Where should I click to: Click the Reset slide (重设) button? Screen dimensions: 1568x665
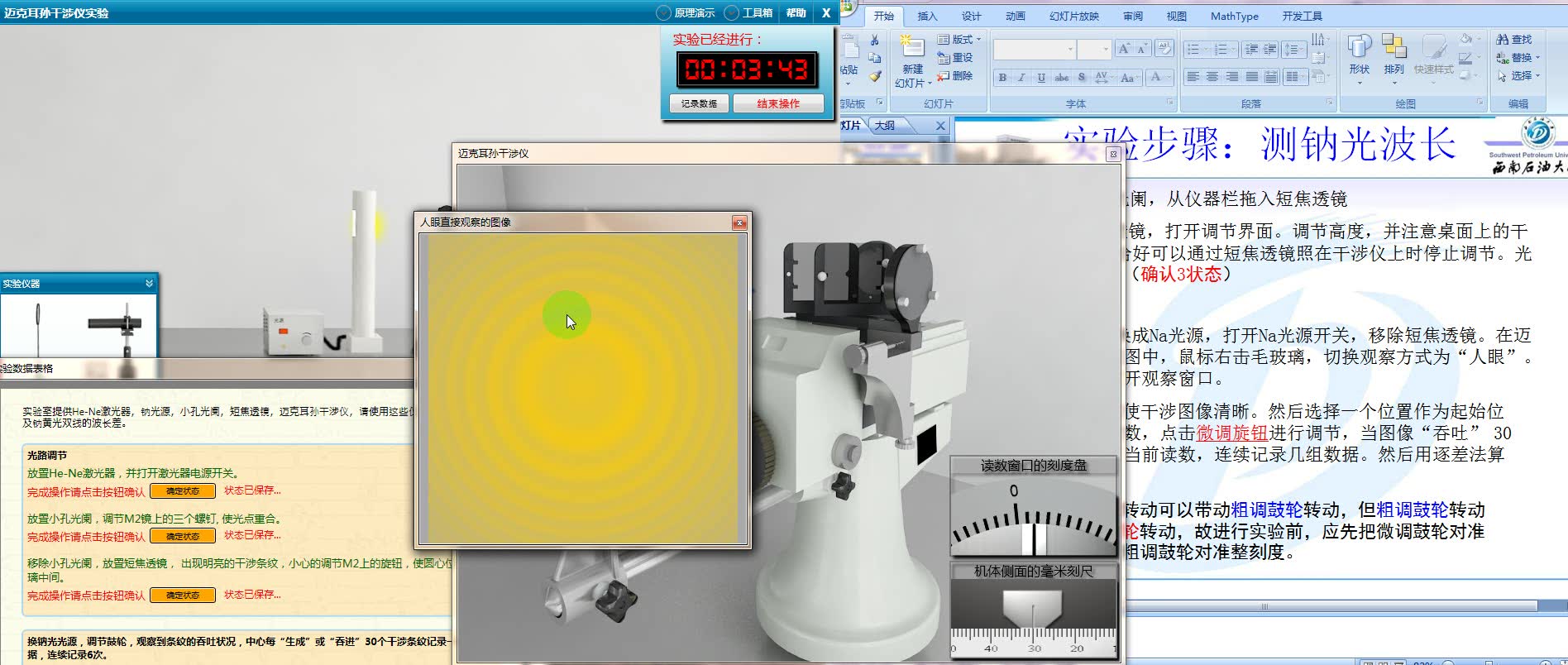[954, 58]
